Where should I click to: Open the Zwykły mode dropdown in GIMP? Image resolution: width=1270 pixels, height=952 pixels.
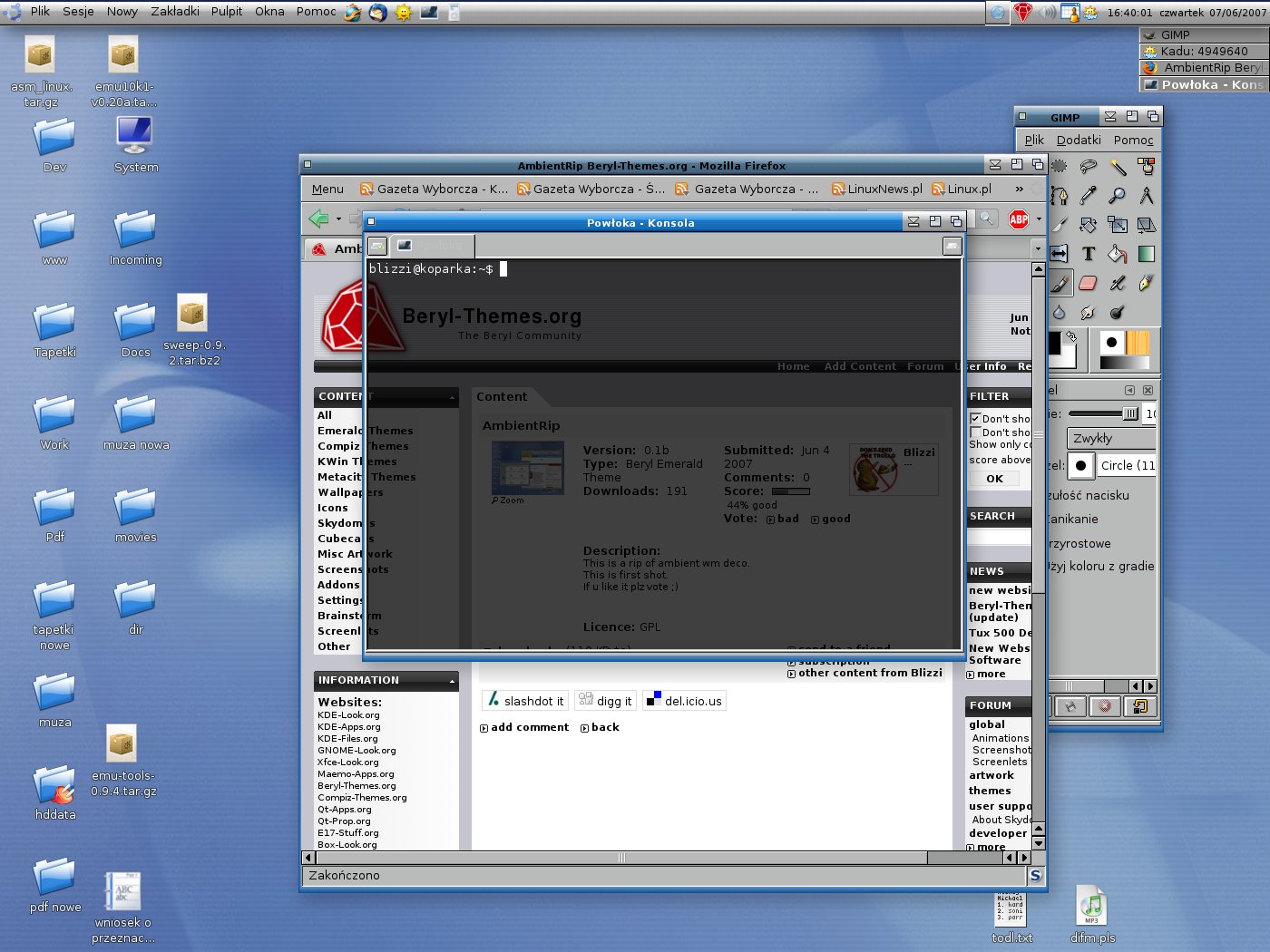click(1111, 439)
